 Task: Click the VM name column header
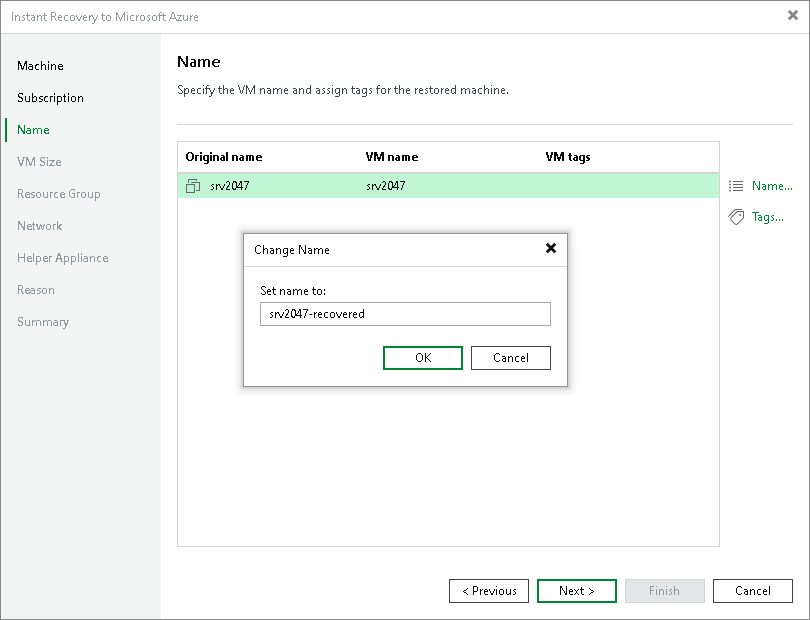pos(392,157)
